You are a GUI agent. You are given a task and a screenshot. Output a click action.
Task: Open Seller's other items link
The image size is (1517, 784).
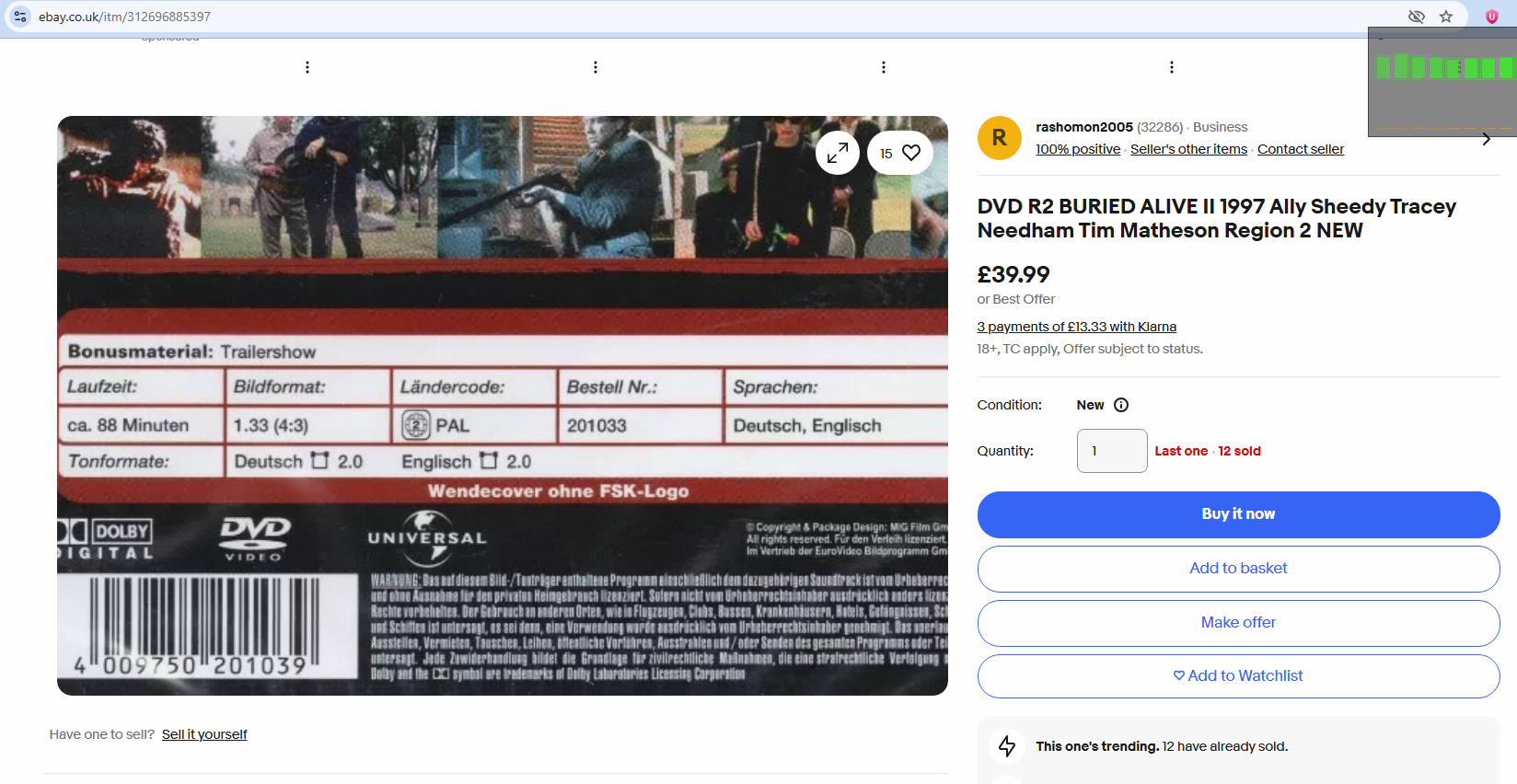1188,149
